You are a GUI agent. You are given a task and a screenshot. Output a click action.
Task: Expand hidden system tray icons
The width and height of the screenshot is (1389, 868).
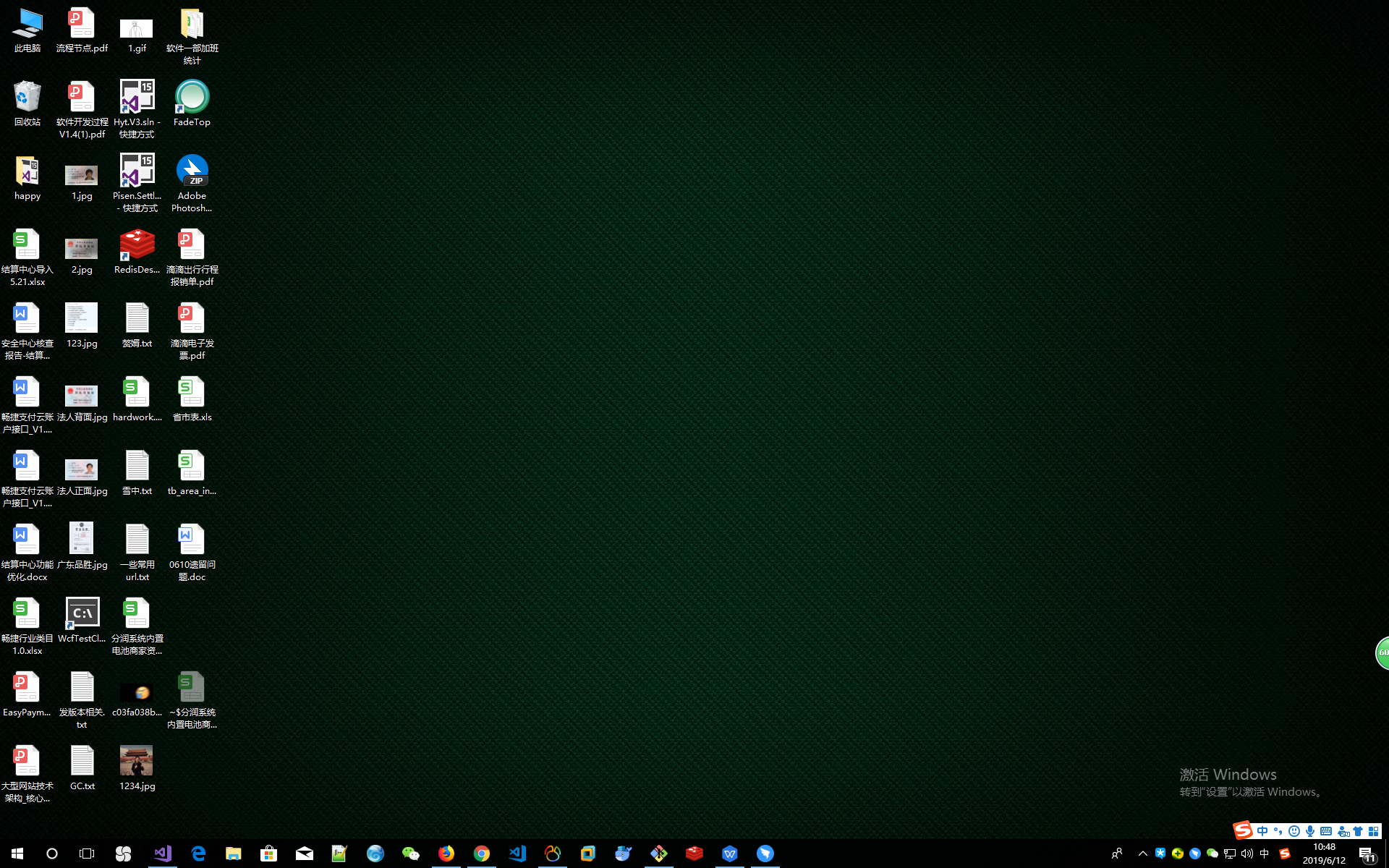(1143, 854)
